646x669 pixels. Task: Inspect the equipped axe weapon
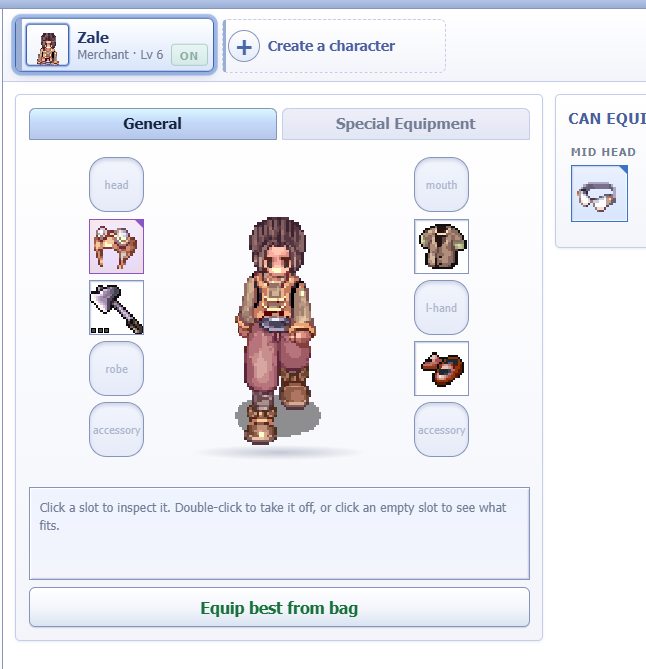(x=116, y=308)
